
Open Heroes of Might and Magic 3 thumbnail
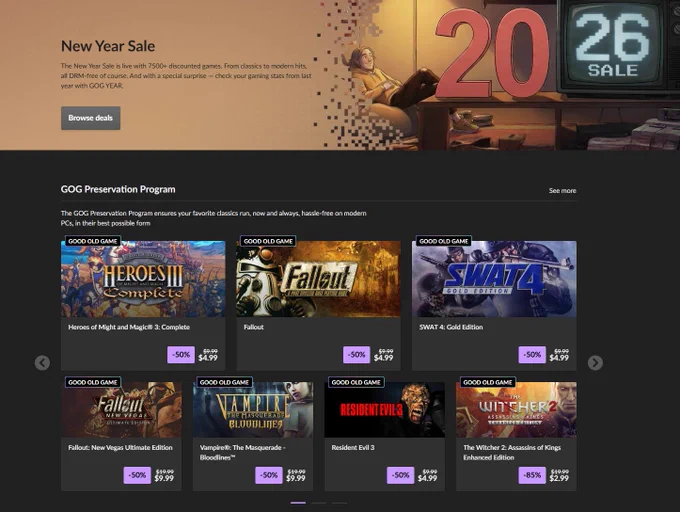click(143, 279)
